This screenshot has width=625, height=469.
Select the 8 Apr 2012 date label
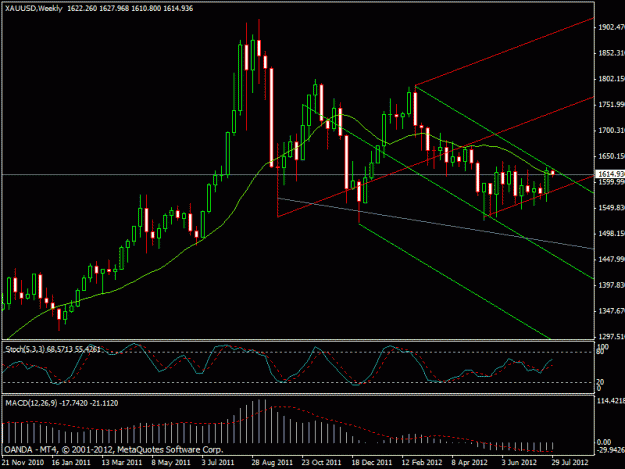pos(469,463)
